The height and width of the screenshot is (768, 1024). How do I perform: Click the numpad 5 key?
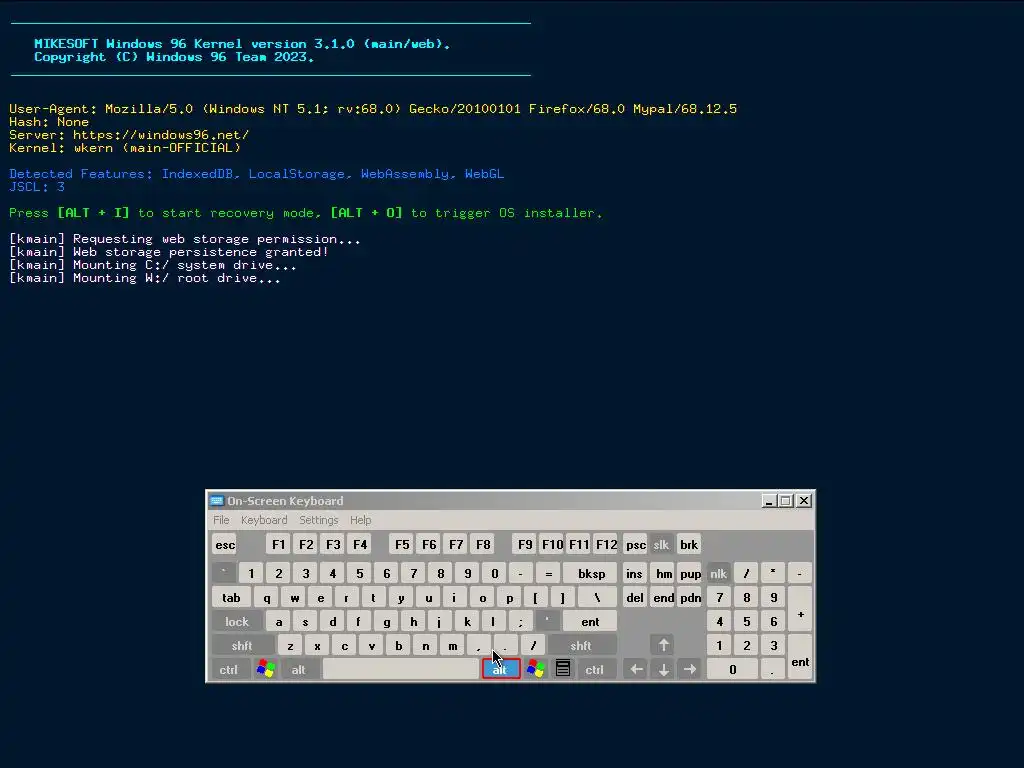click(x=746, y=622)
